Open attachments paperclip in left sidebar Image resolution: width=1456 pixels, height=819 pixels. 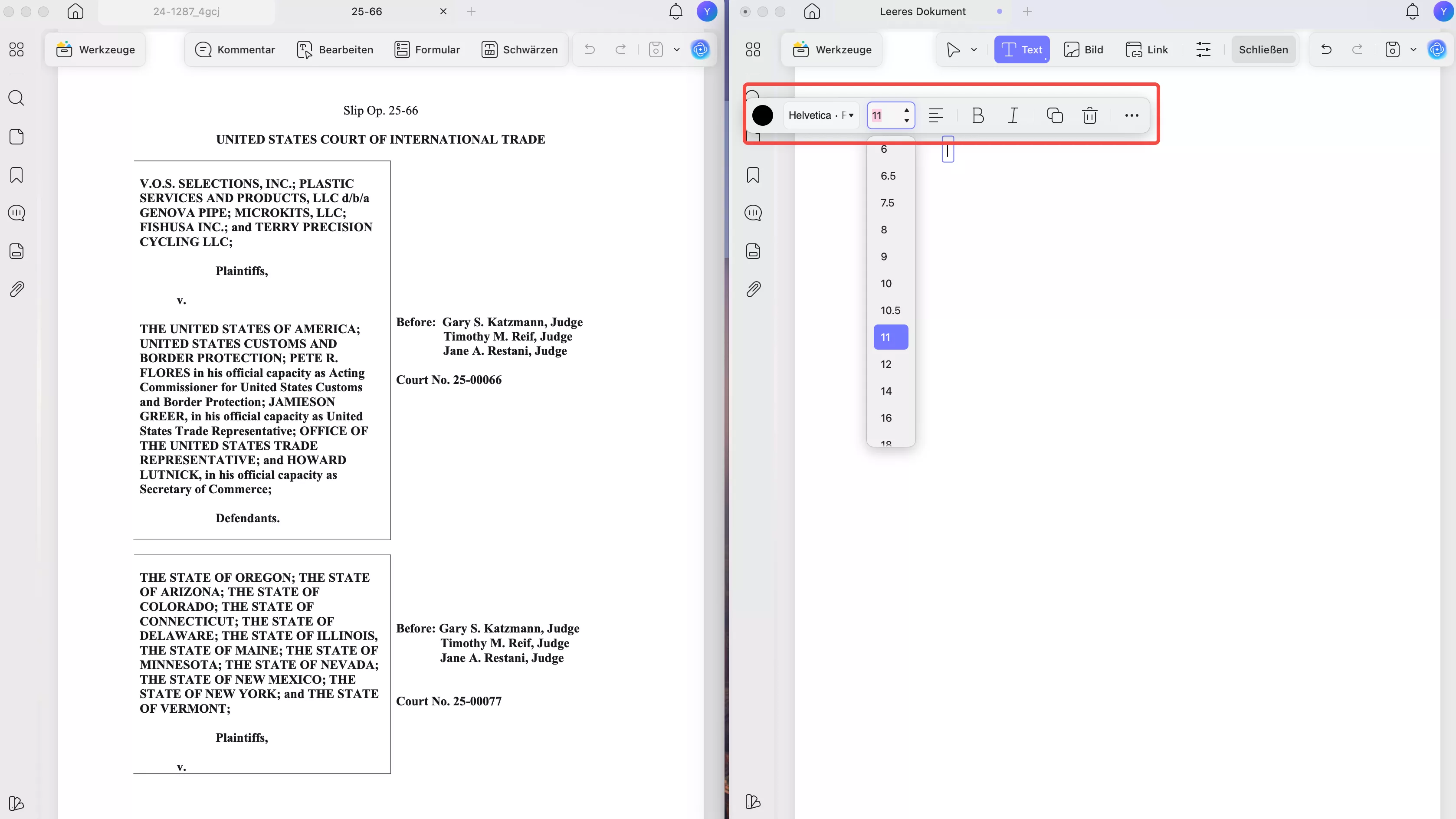pos(16,289)
